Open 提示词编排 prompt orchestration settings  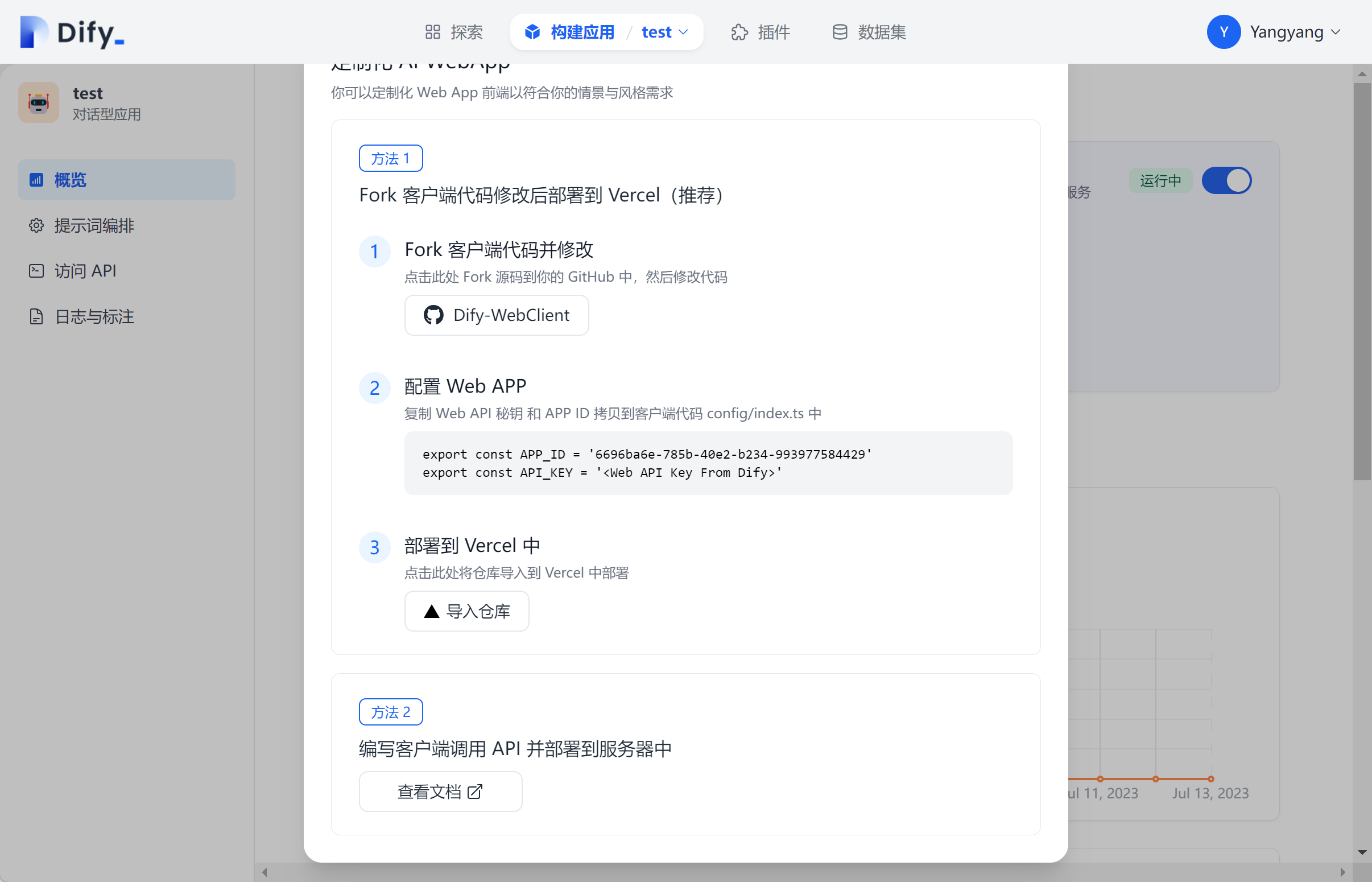pyautogui.click(x=93, y=225)
